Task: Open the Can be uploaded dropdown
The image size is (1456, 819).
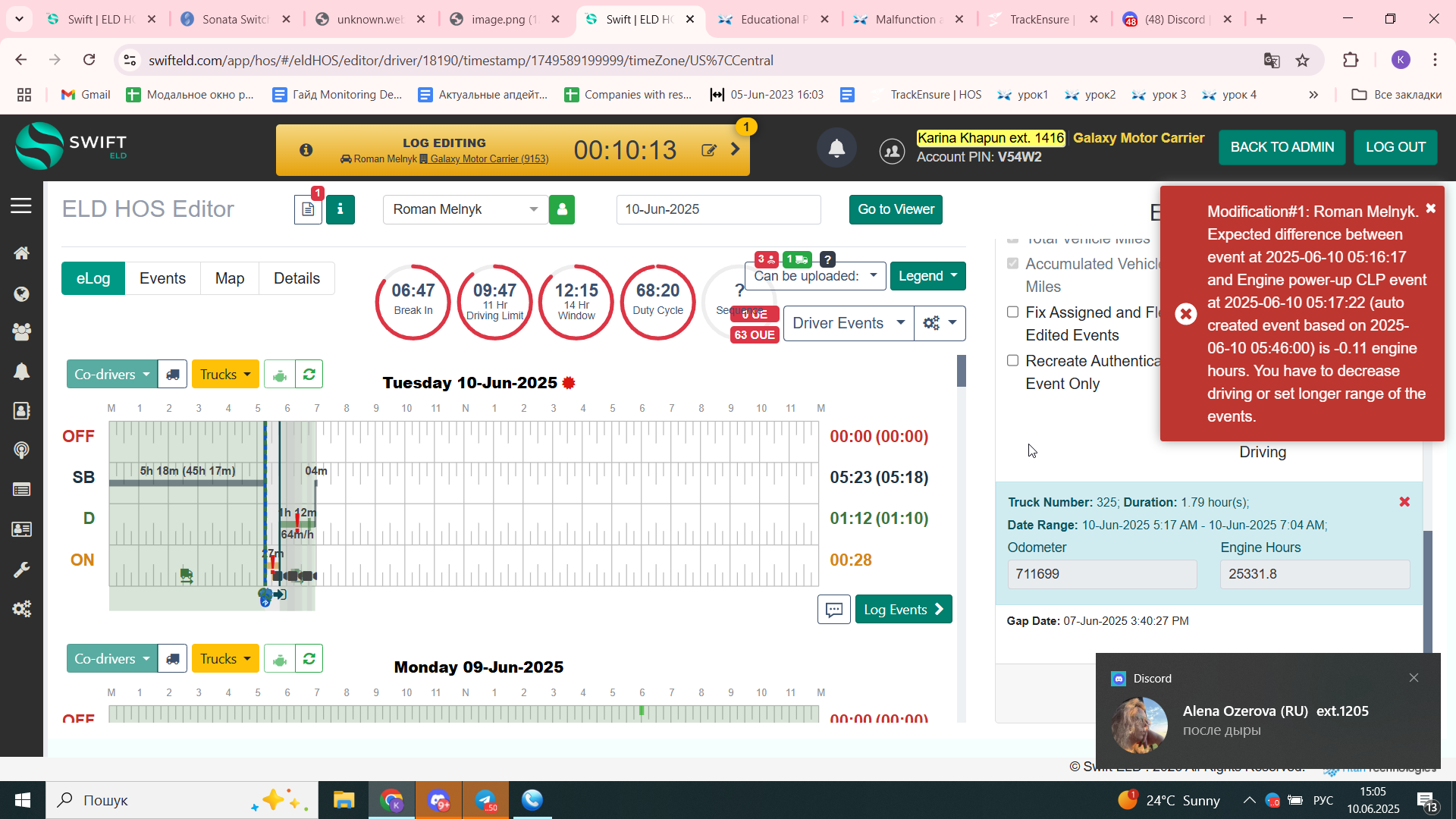Action: (815, 276)
